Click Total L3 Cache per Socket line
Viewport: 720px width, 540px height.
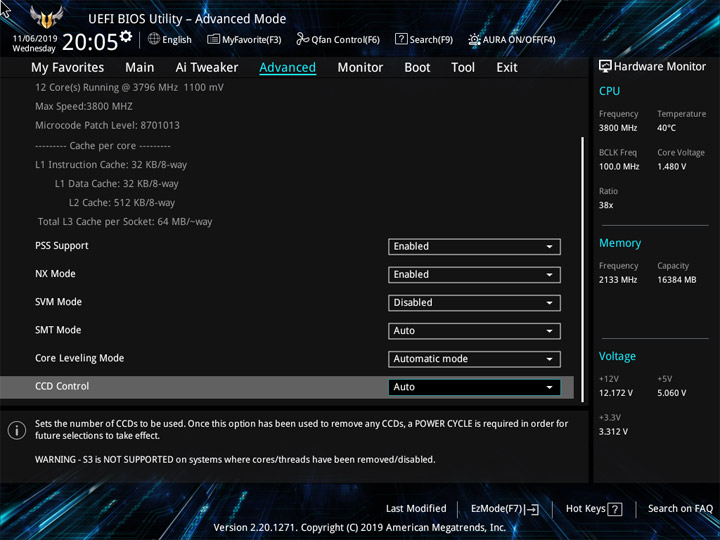[125, 222]
